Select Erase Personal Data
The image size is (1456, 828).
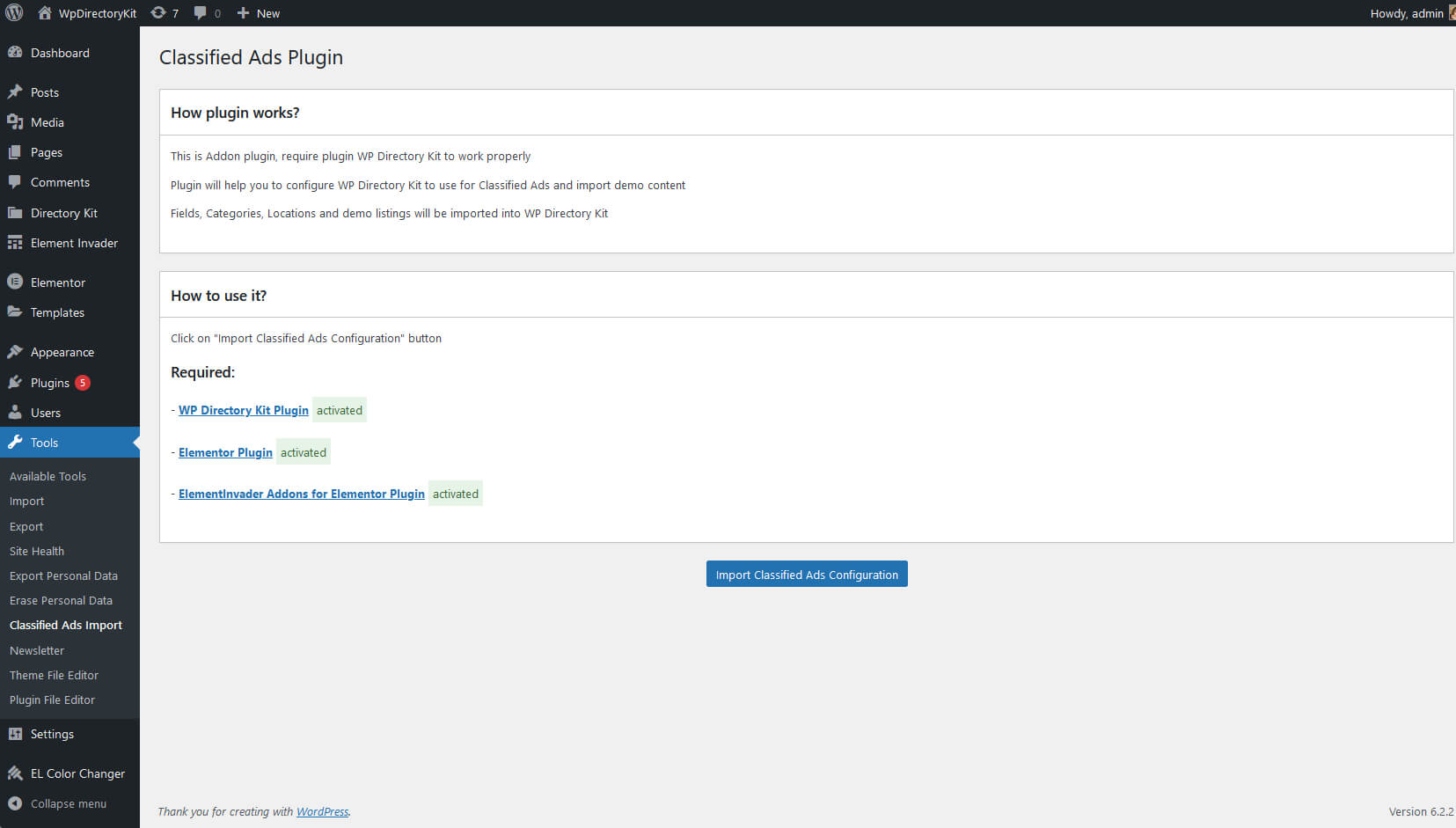[x=61, y=600]
